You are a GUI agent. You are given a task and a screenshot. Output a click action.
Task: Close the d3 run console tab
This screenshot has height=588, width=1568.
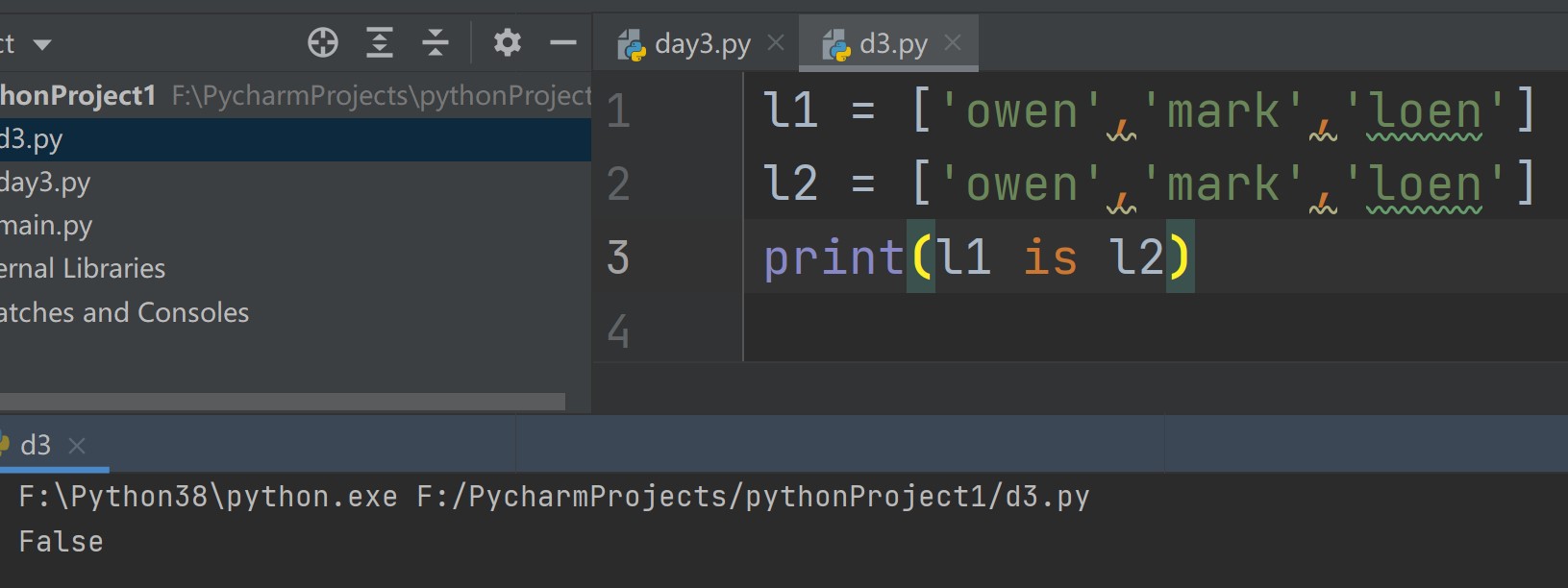pos(78,446)
